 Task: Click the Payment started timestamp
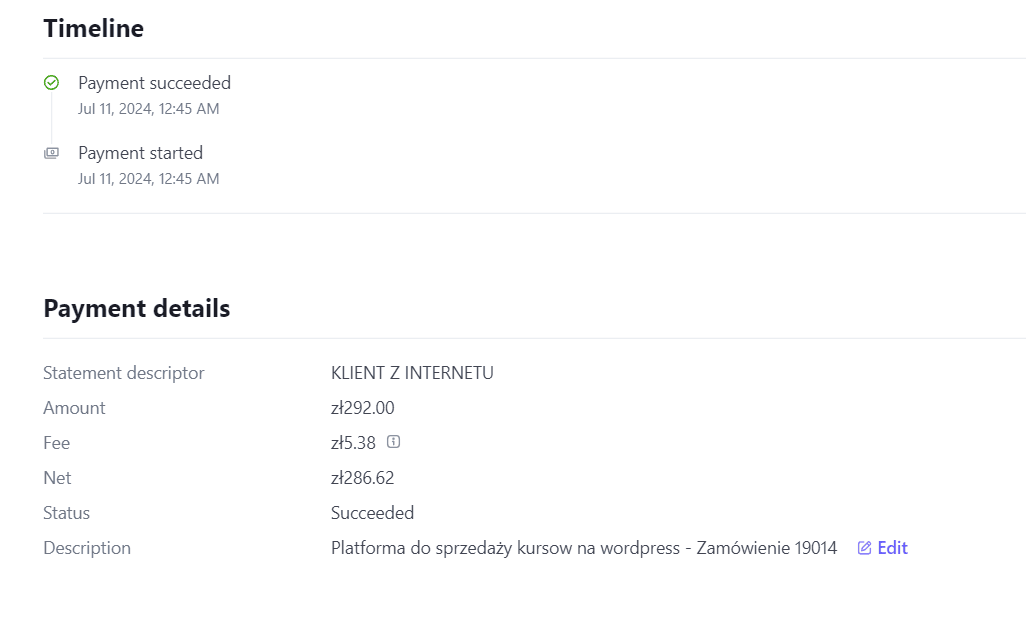[x=149, y=179]
